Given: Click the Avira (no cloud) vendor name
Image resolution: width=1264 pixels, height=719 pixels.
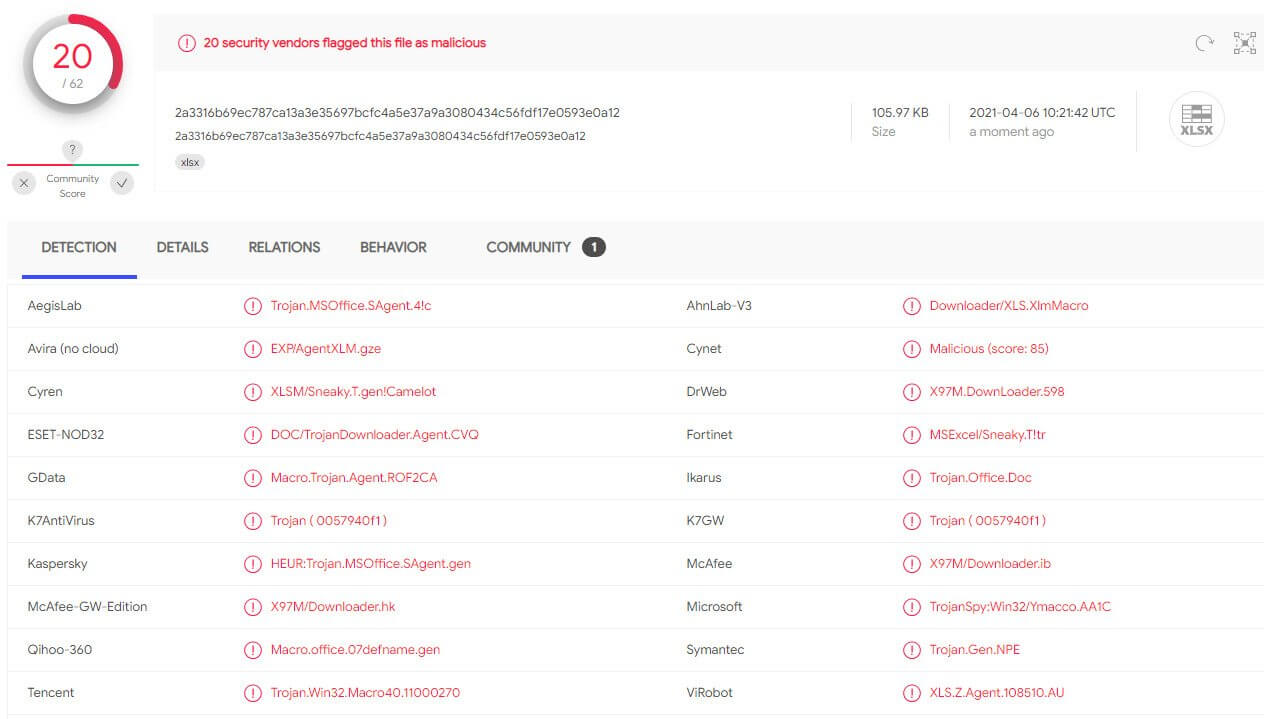Looking at the screenshot, I should [73, 349].
